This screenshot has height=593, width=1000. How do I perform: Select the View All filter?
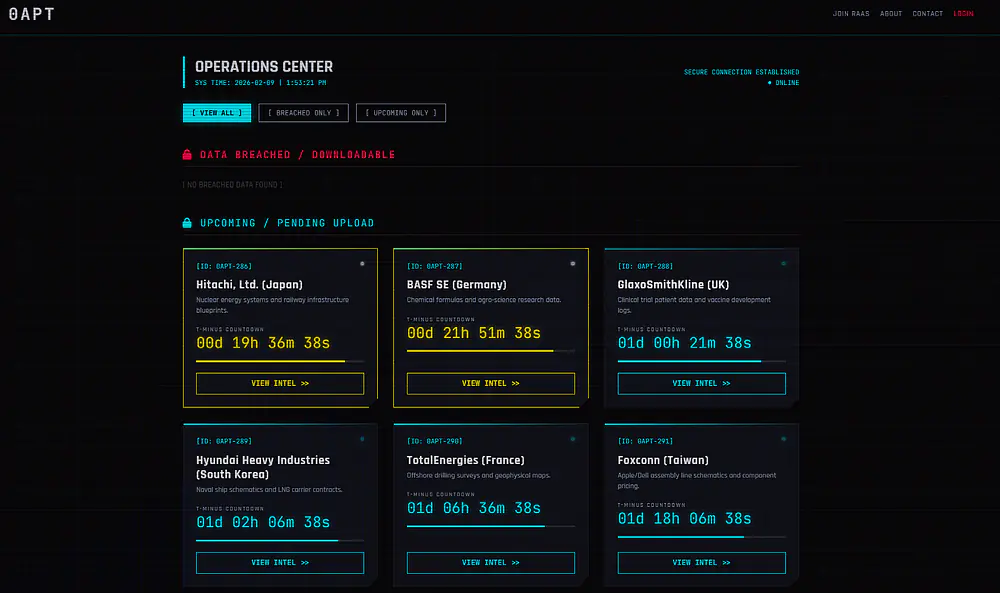point(217,113)
